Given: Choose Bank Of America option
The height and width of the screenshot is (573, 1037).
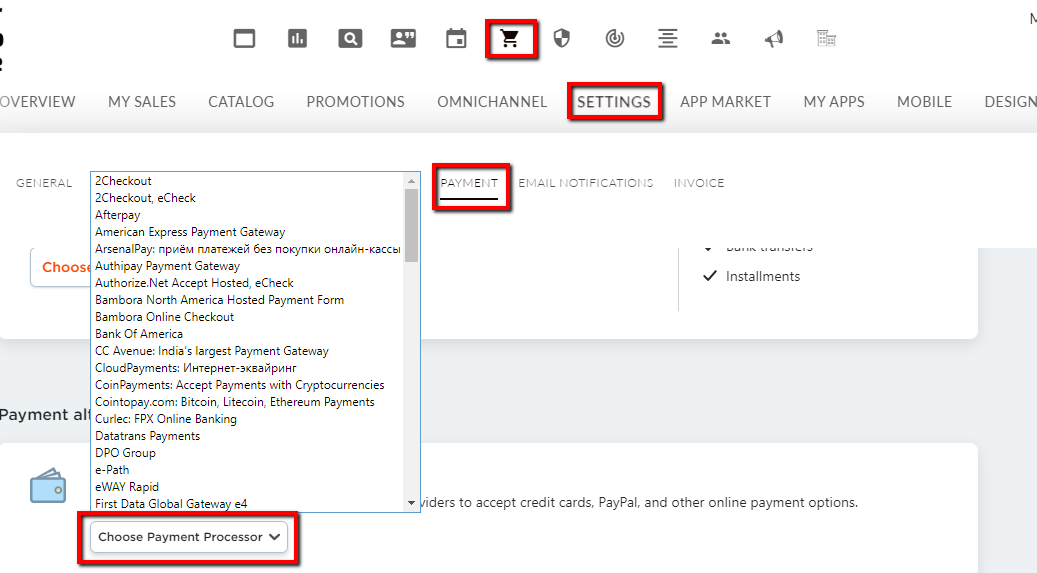Looking at the screenshot, I should point(247,334).
